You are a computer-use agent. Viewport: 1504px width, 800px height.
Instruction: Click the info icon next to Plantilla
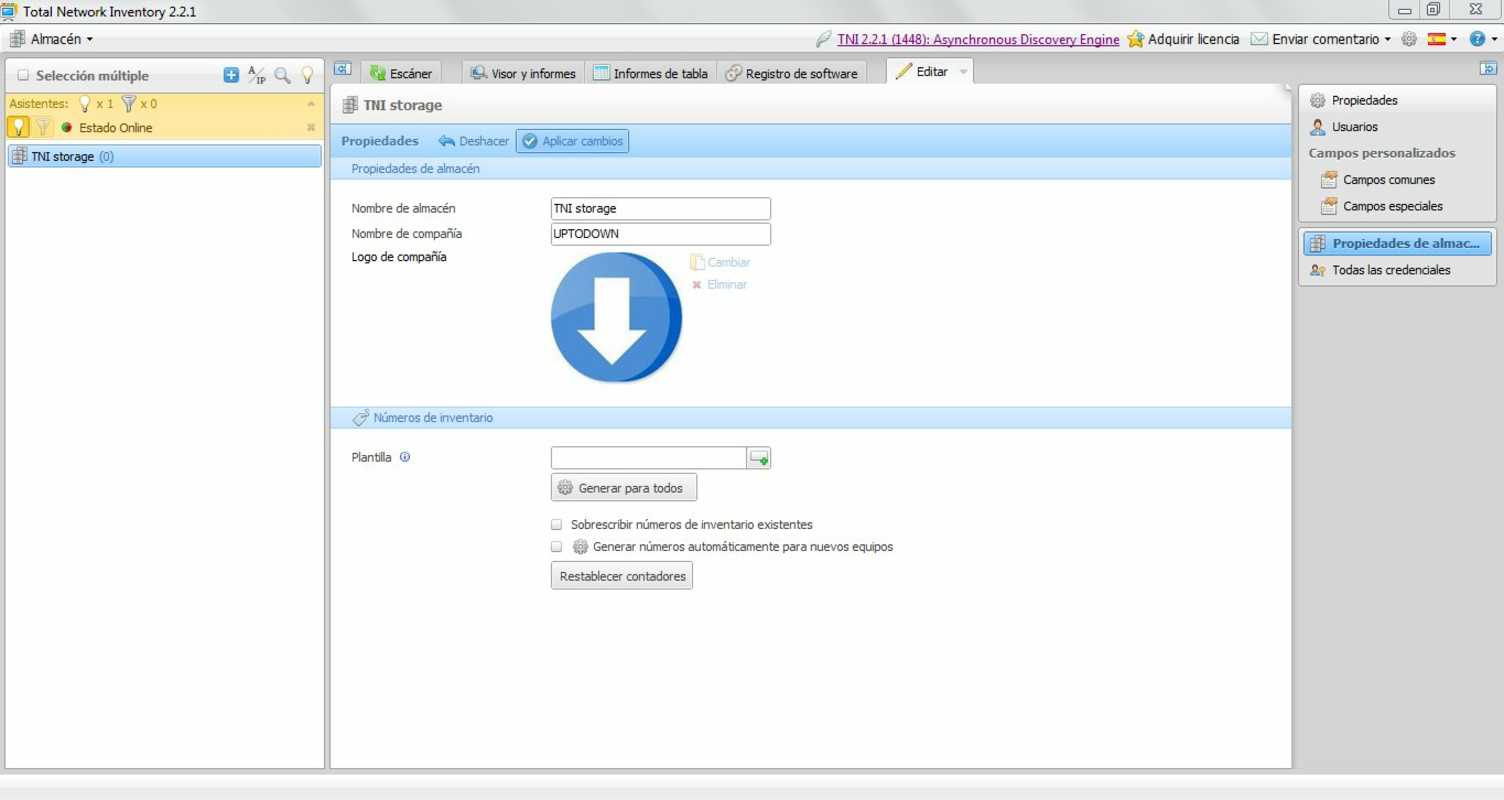click(405, 457)
